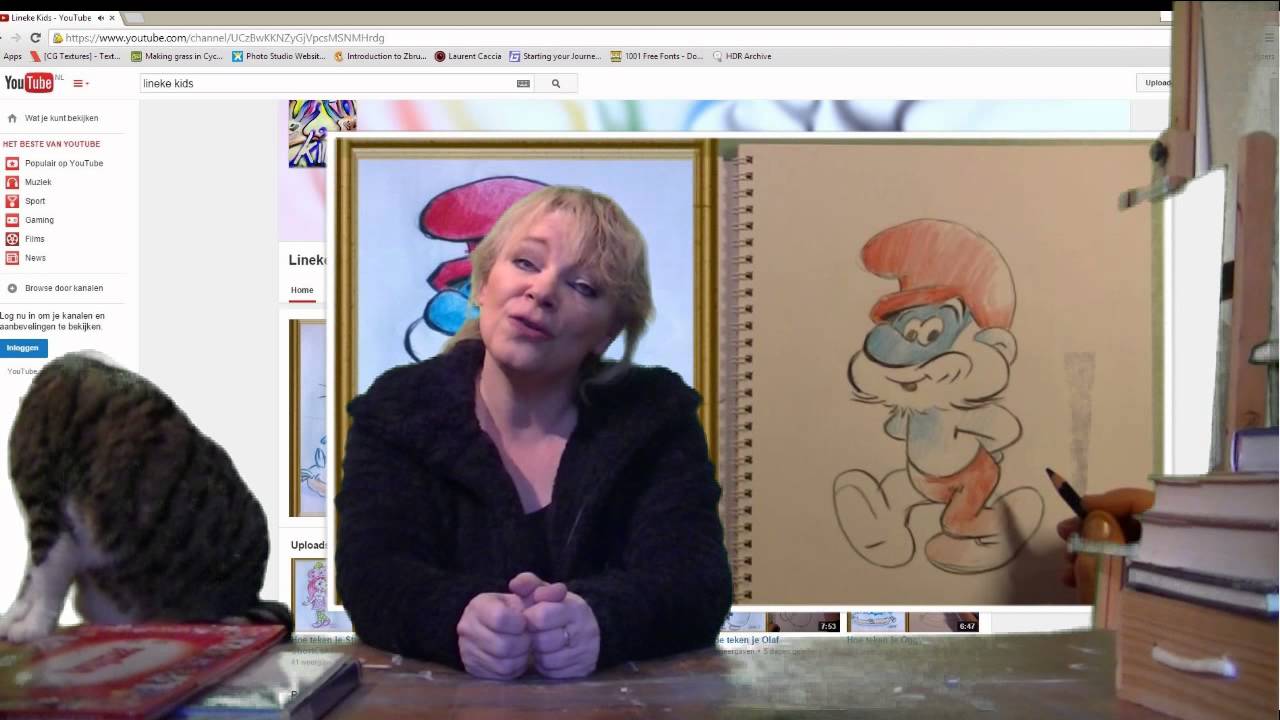Click the Sport medal icon
This screenshot has height=720, width=1280.
tap(12, 201)
